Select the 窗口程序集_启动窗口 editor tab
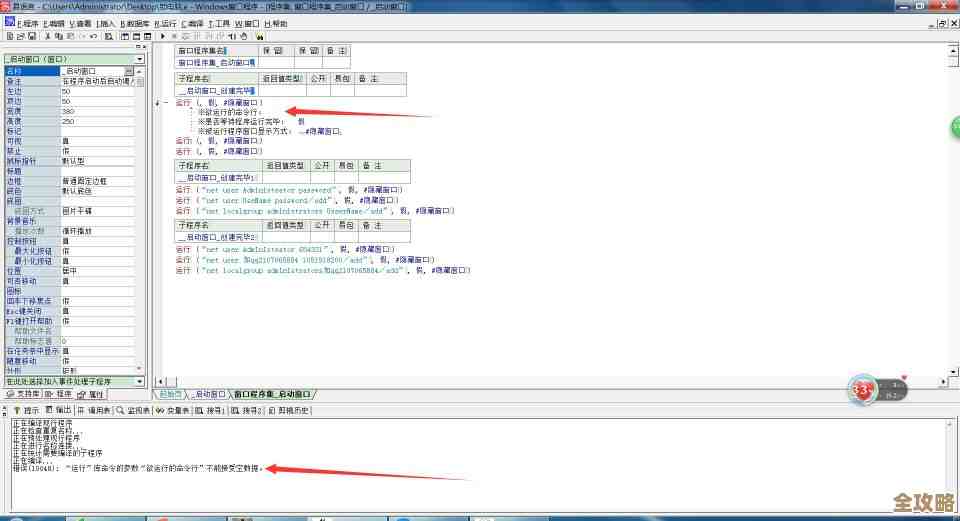The image size is (960, 521). click(272, 394)
